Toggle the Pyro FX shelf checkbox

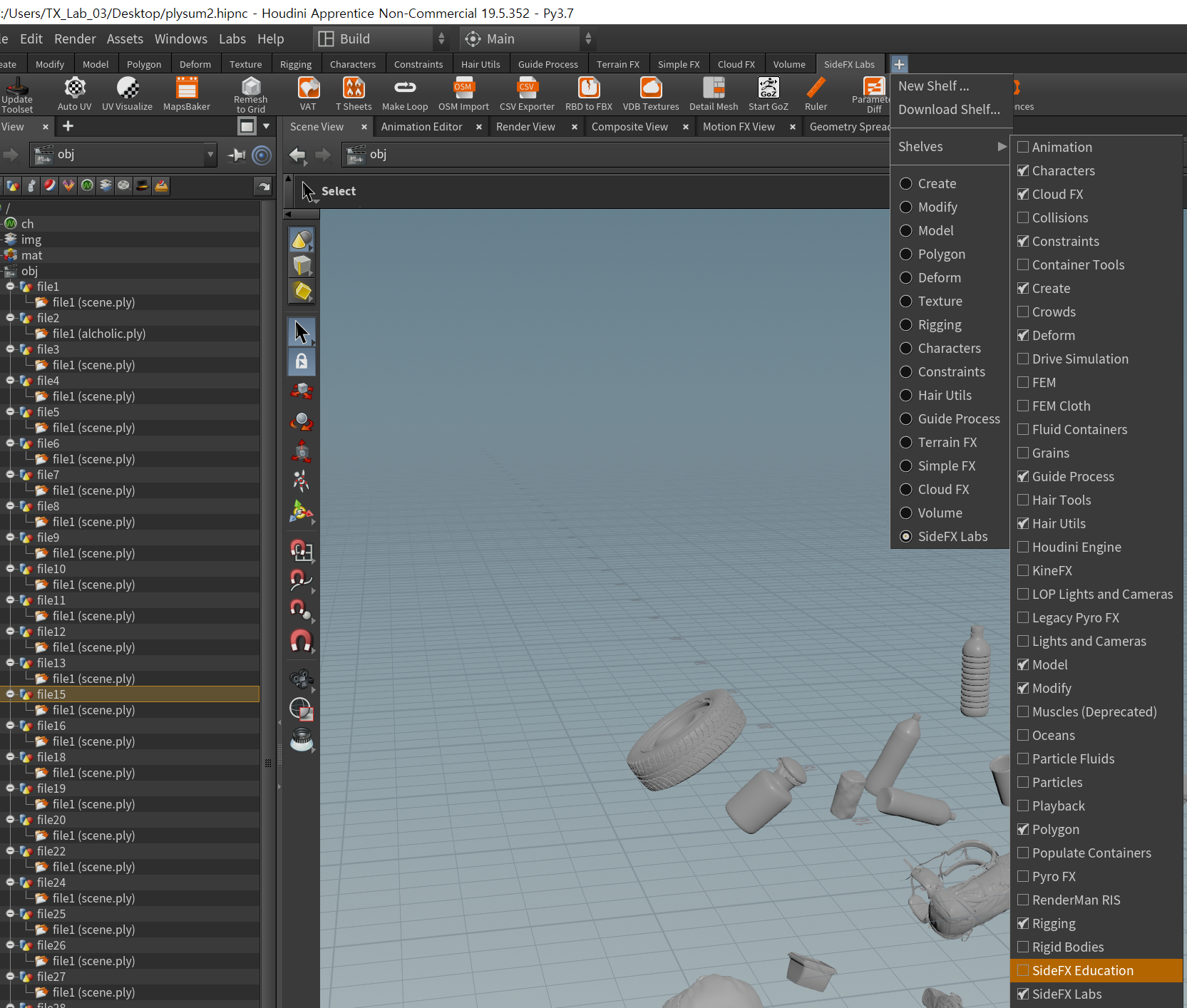[x=1023, y=876]
